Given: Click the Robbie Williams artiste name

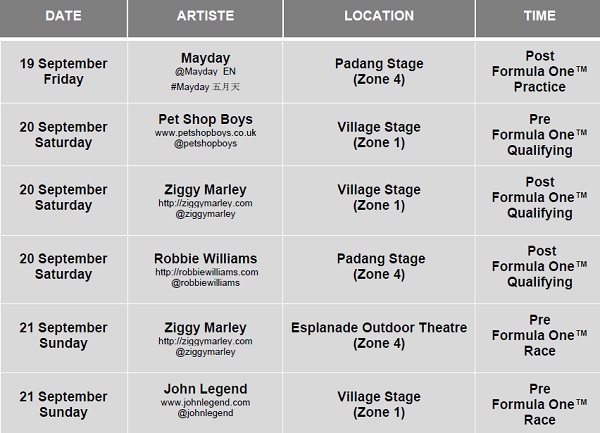Looking at the screenshot, I should (x=206, y=258).
